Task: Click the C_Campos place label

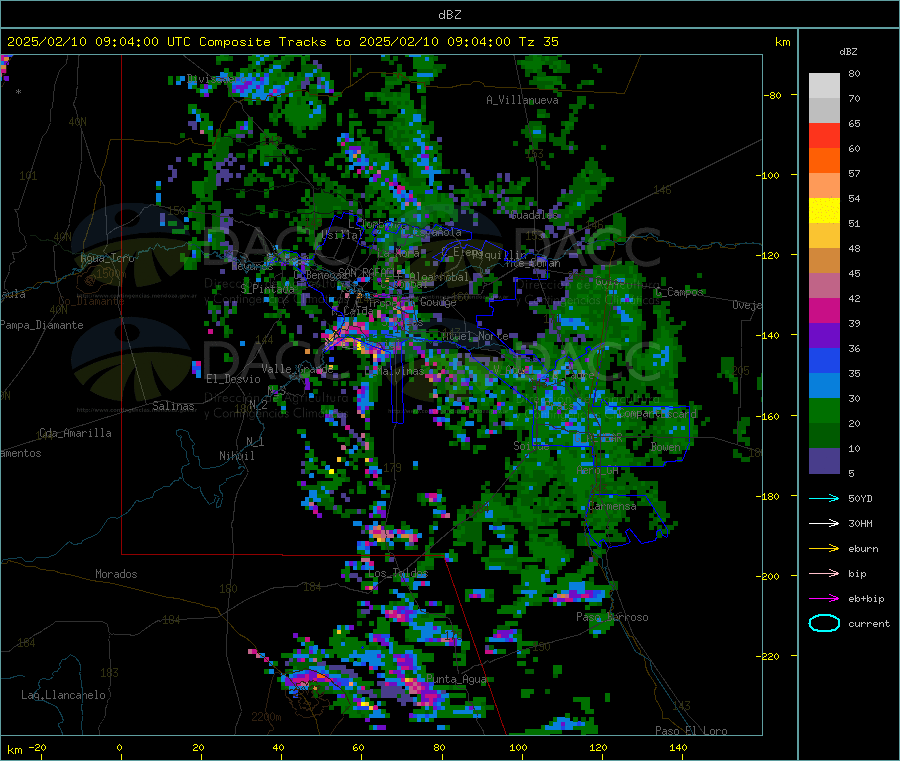Action: coord(679,292)
